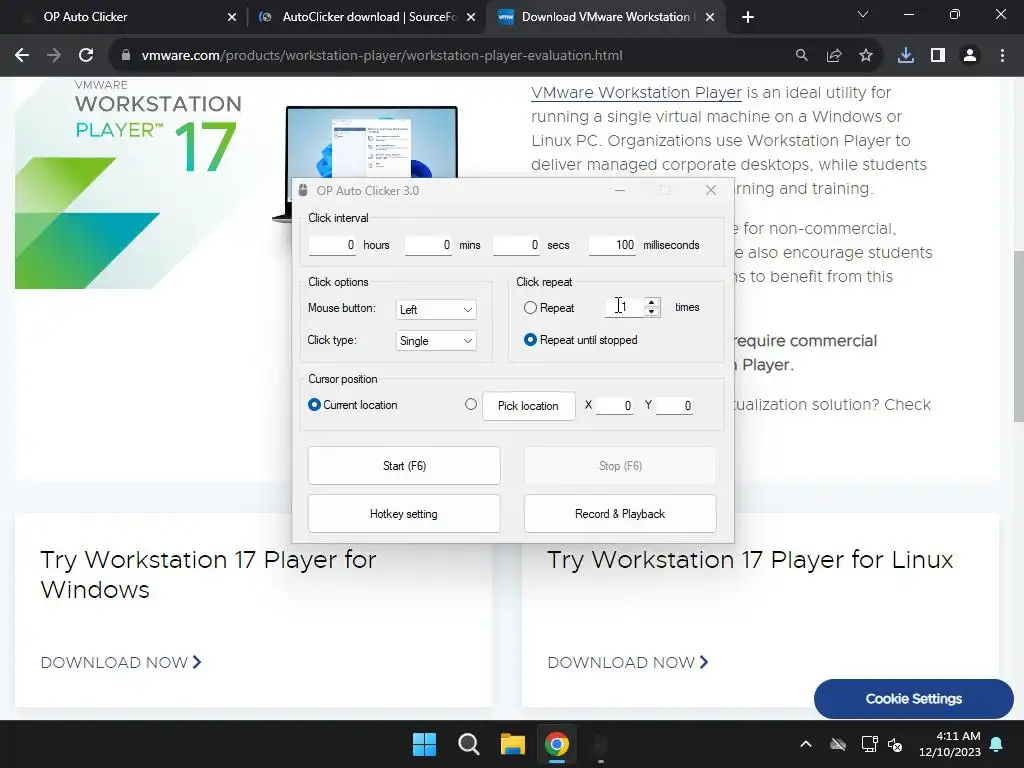Click Chrome icon in taskbar

pyautogui.click(x=557, y=744)
